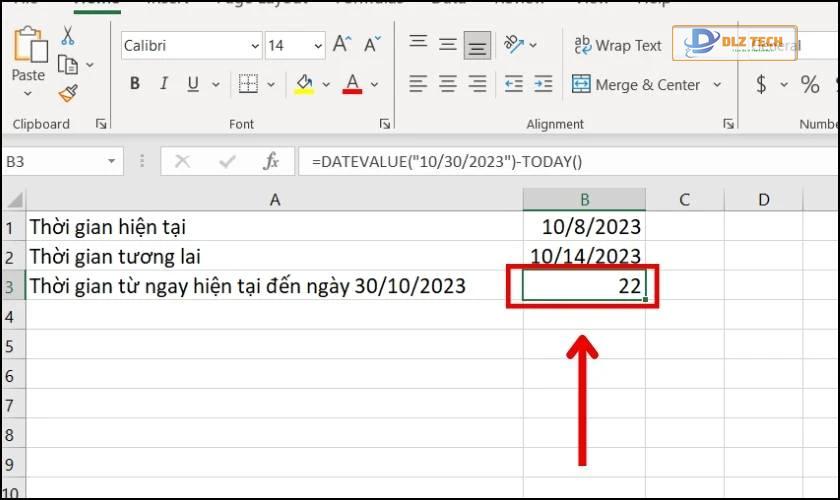Toggle Bold formatting
Viewport: 840px width, 500px height.
tap(135, 84)
